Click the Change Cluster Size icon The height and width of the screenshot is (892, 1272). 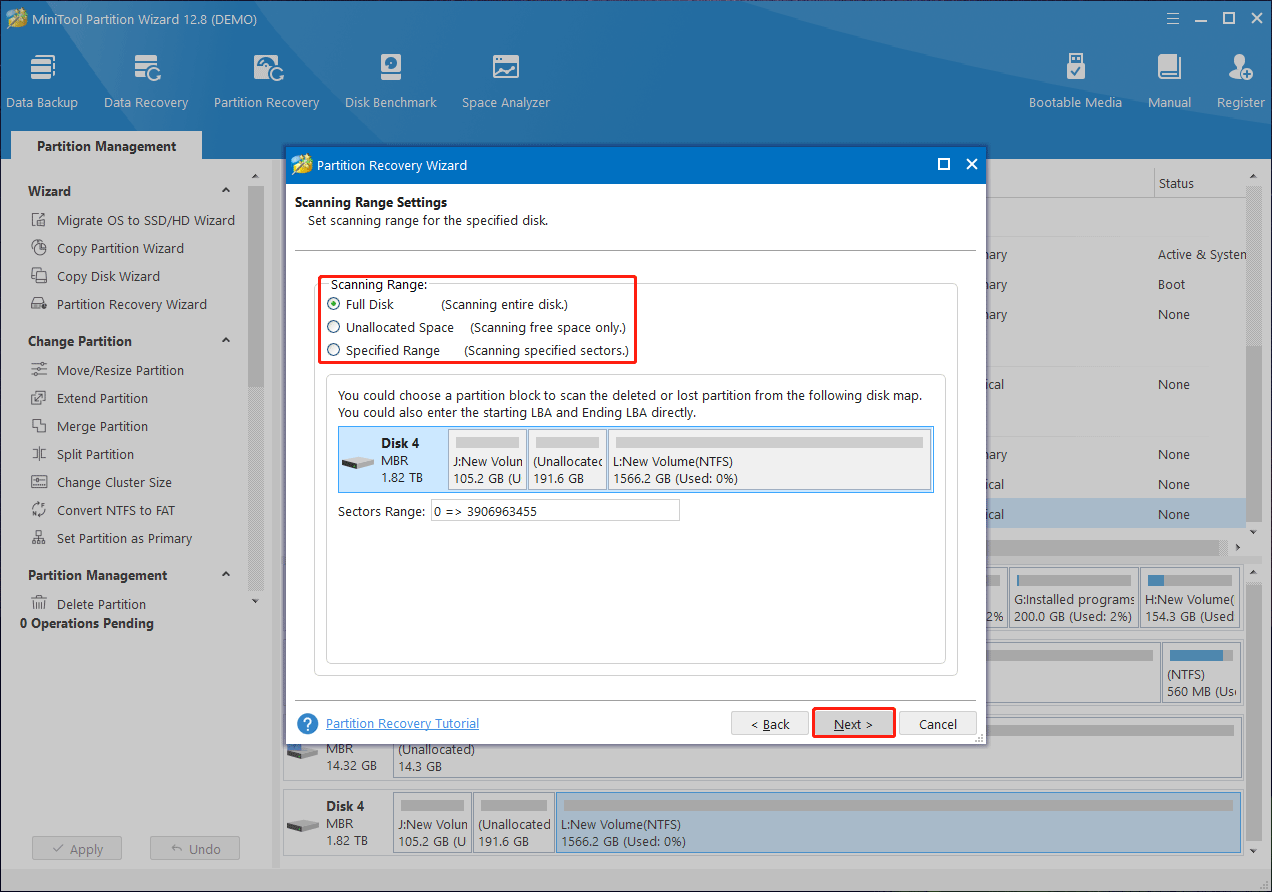[x=39, y=482]
